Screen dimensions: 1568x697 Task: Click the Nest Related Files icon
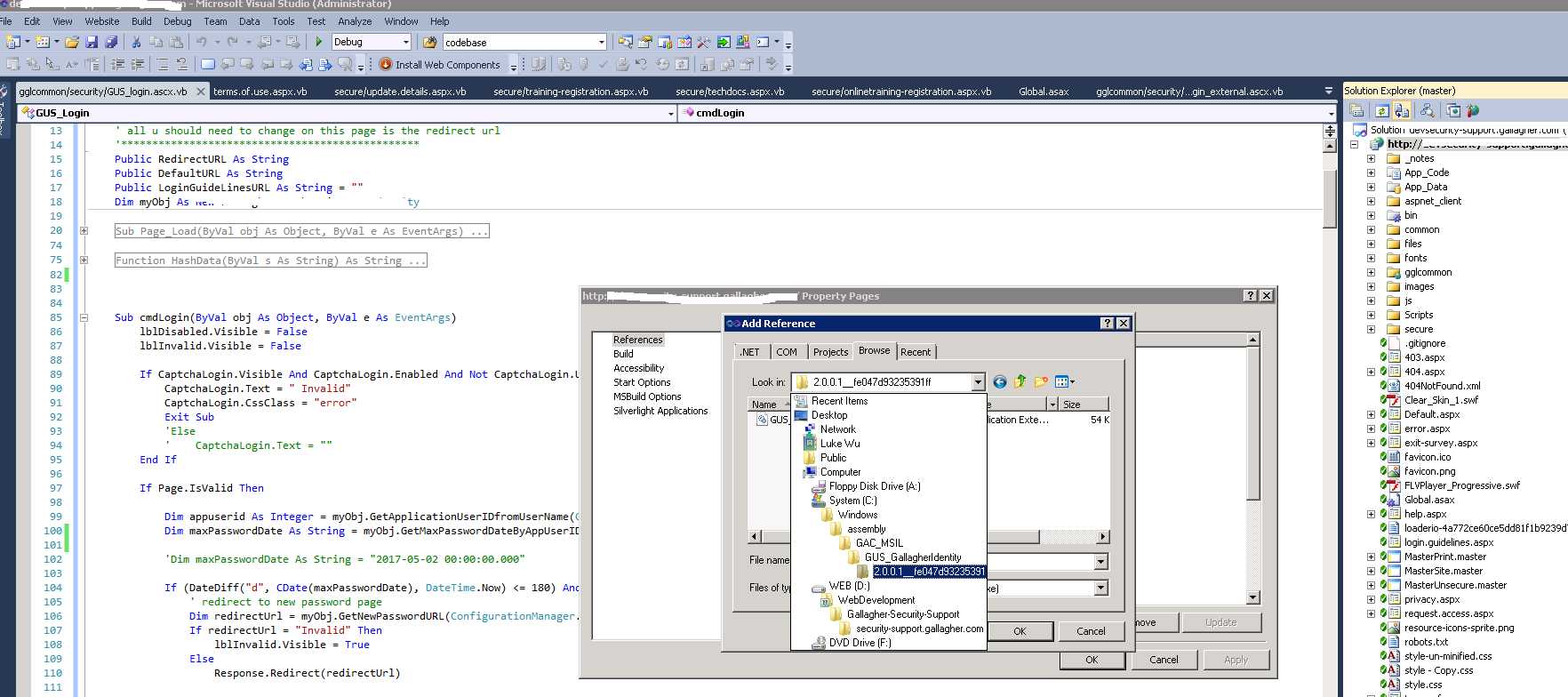[x=1402, y=110]
